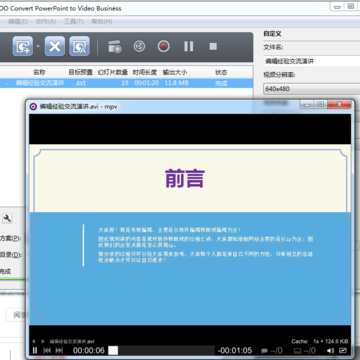Click the toolbar pause button
Screen dimensions: 360x360
(189, 46)
